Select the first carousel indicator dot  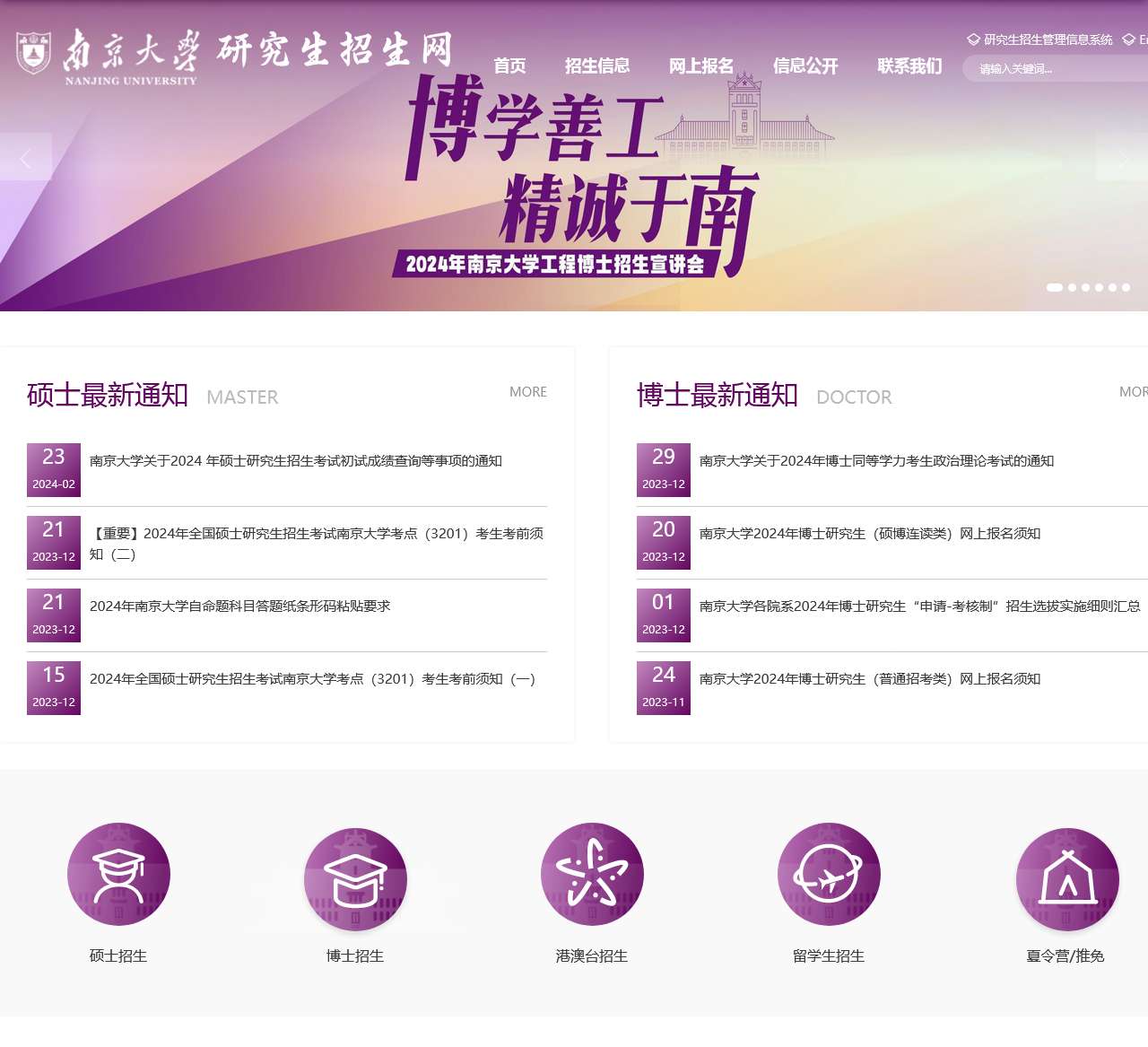tap(1055, 288)
